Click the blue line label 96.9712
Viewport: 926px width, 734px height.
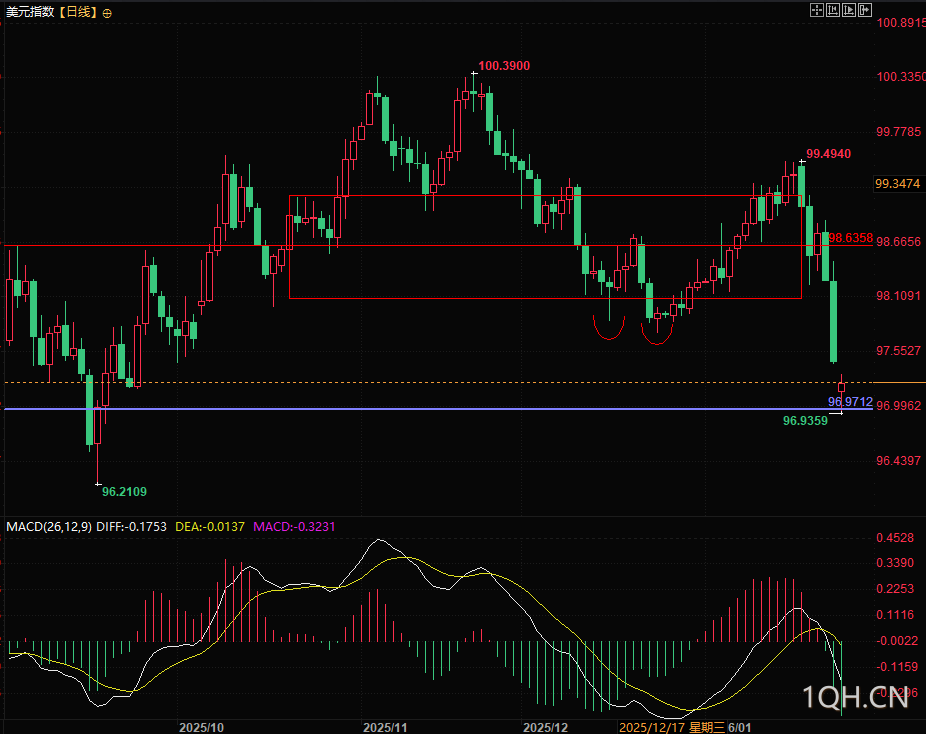pyautogui.click(x=850, y=402)
